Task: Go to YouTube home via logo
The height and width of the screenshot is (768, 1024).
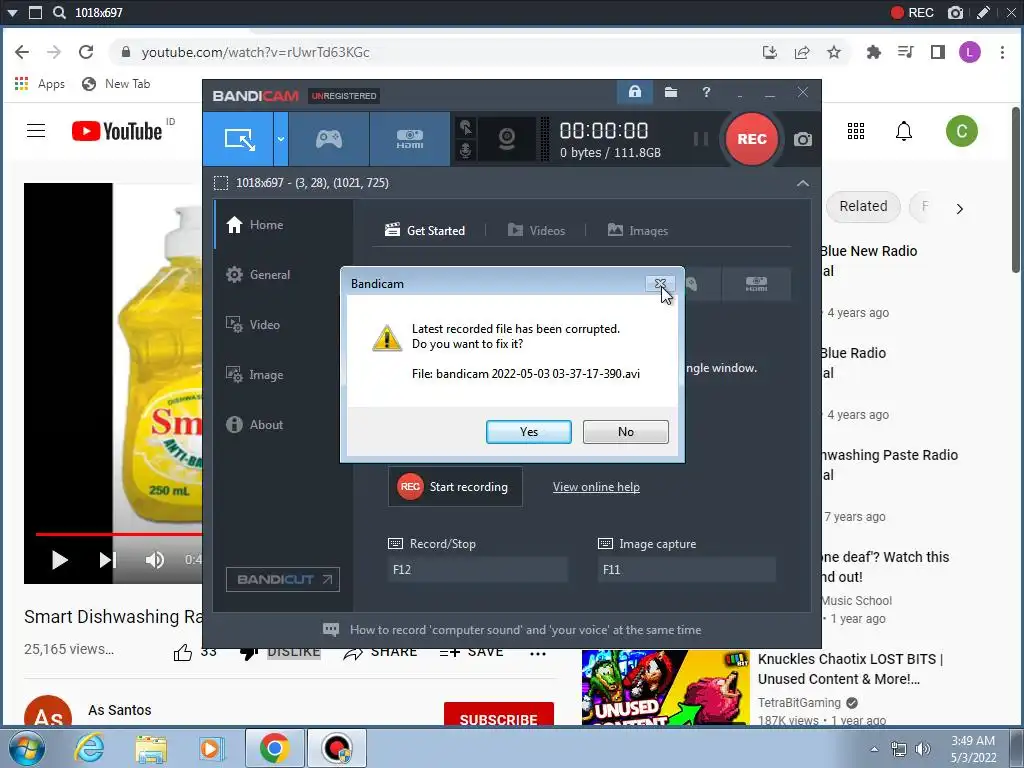Action: 117,131
